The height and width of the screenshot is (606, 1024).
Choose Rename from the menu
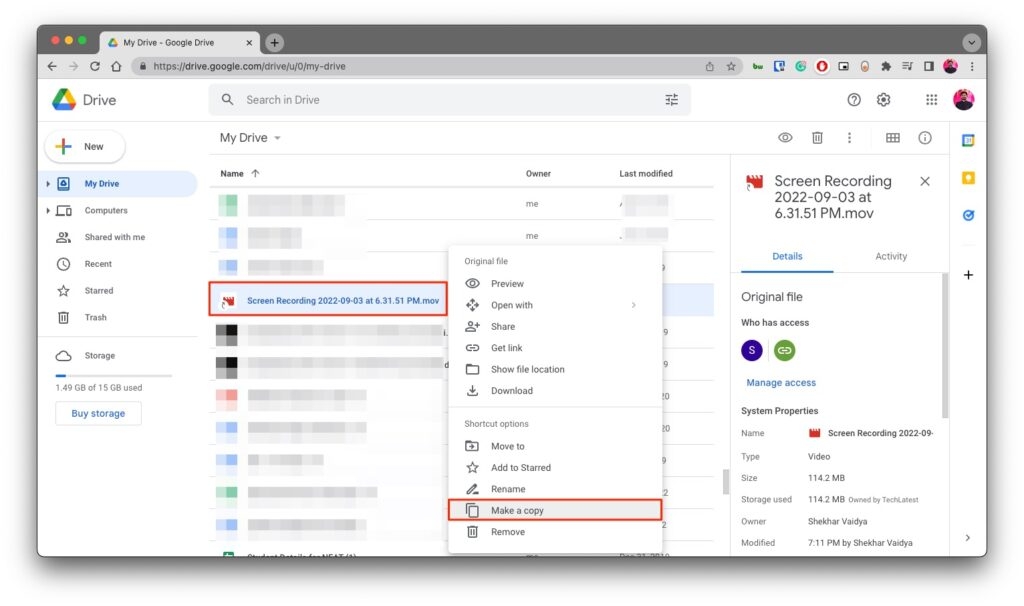click(x=555, y=489)
